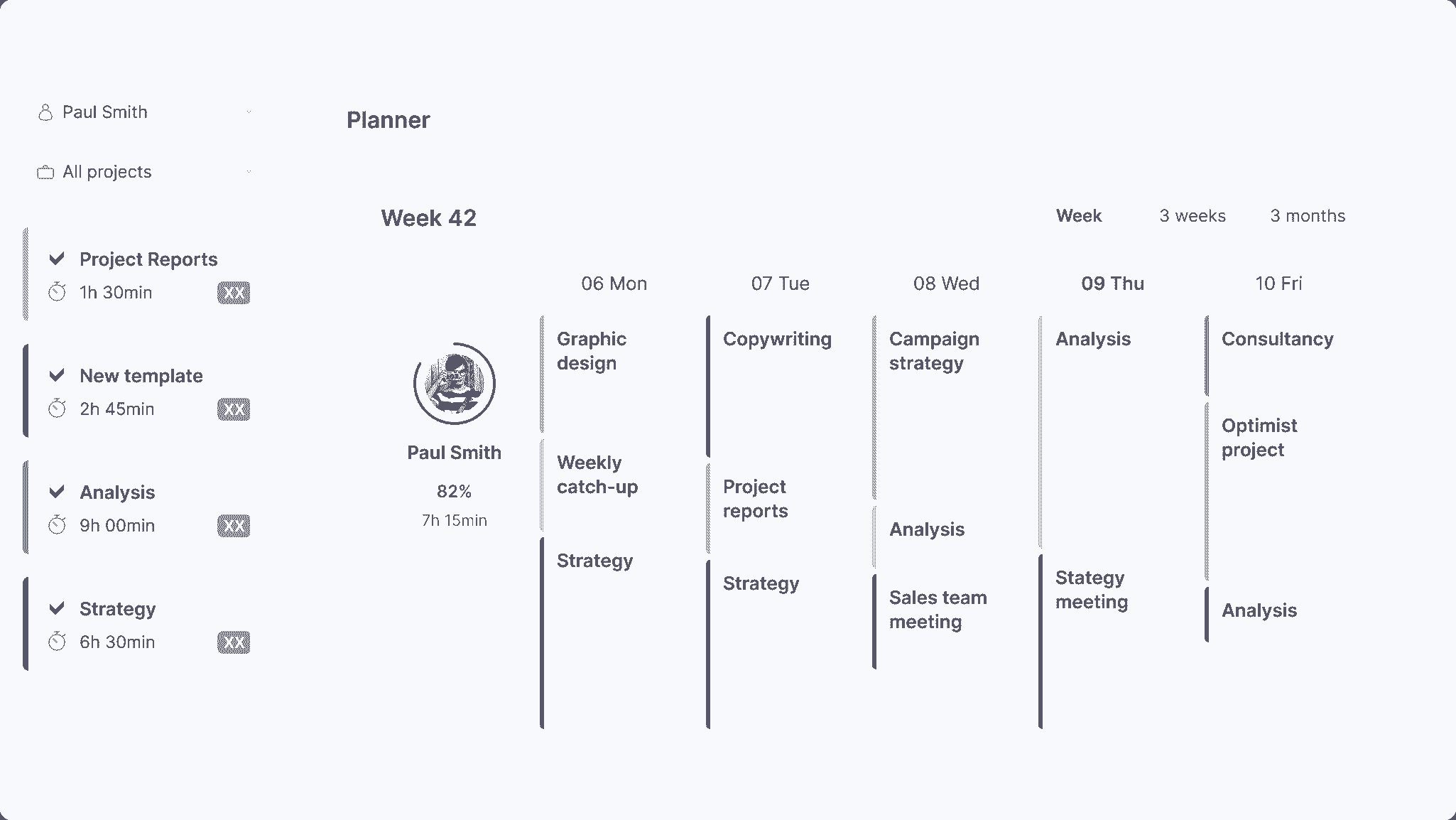Click the briefcase icon next to All projects
This screenshot has width=1456, height=820.
[46, 171]
